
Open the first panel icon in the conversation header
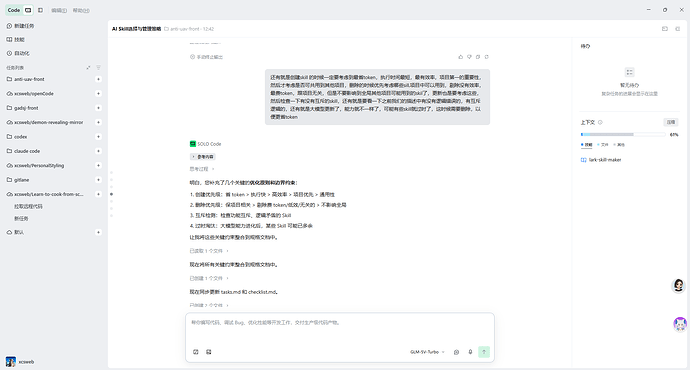pyautogui.click(x=665, y=29)
